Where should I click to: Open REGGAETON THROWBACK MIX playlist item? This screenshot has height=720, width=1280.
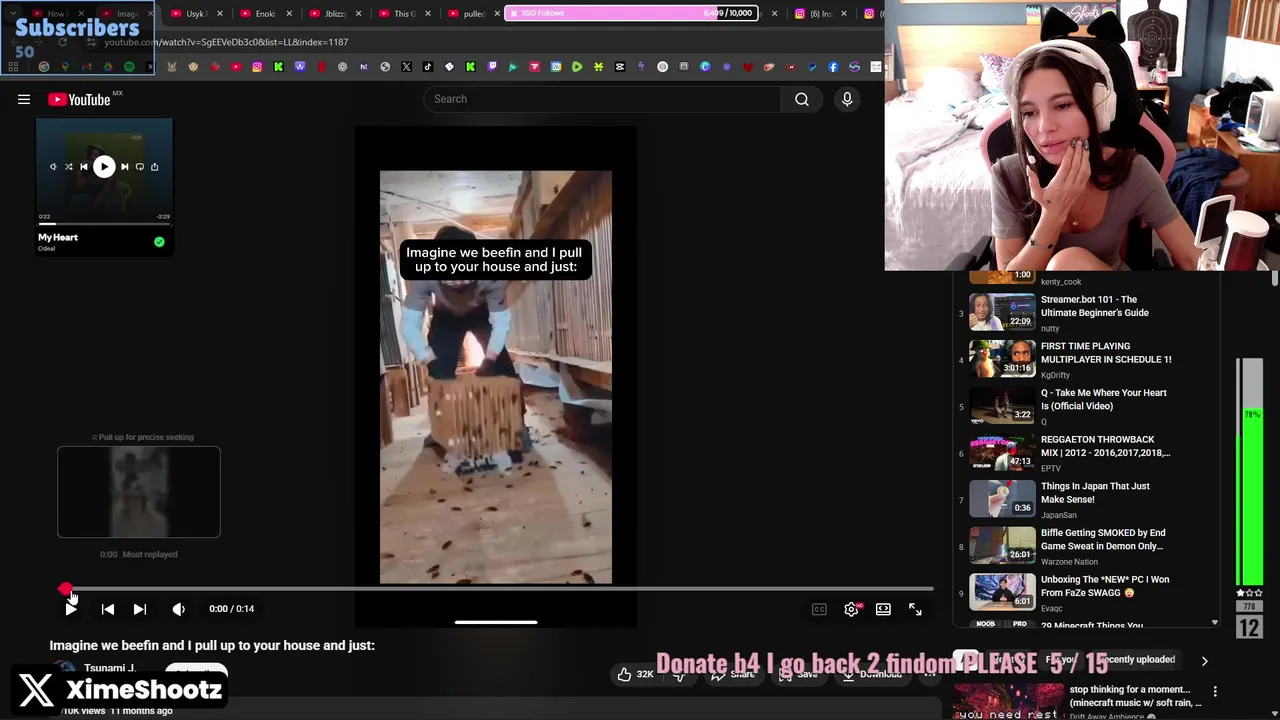tap(1105, 446)
